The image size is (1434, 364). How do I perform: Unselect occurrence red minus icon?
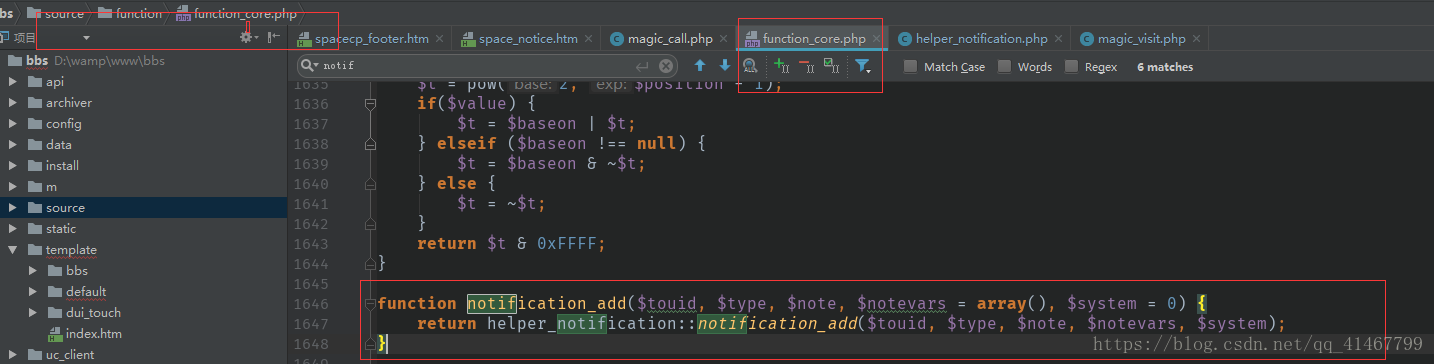(806, 66)
